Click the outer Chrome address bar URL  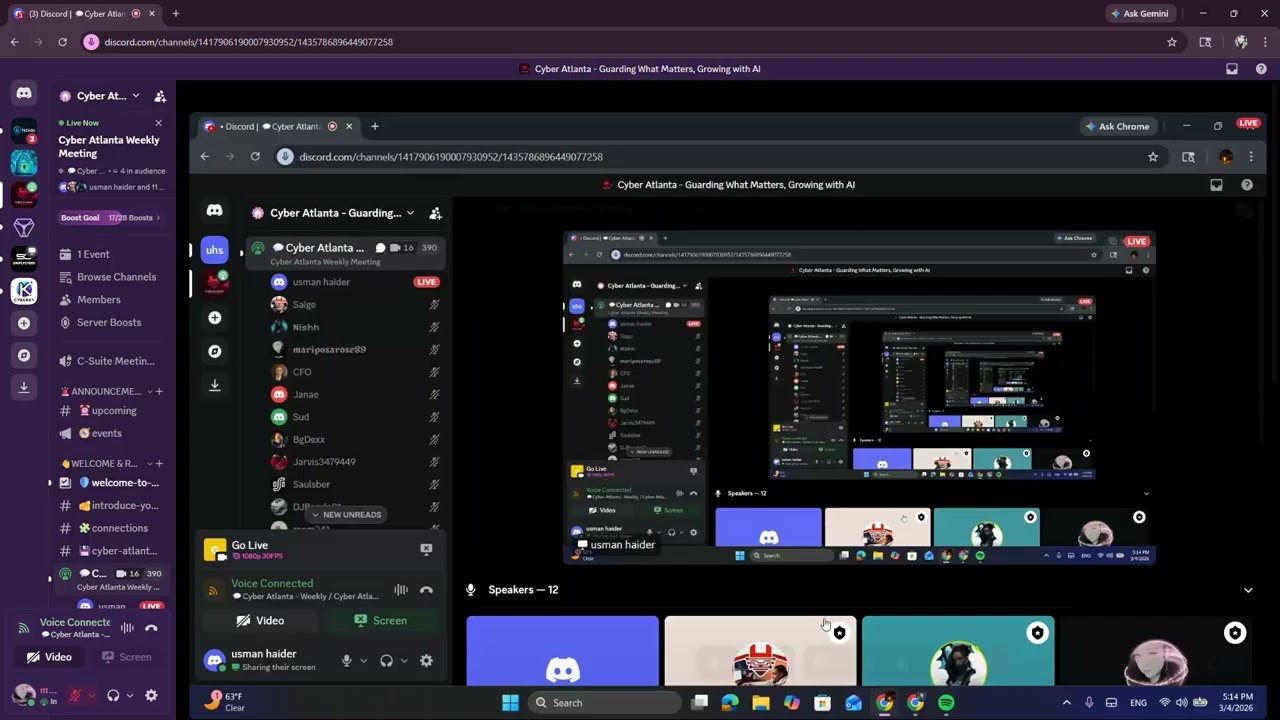tap(248, 42)
